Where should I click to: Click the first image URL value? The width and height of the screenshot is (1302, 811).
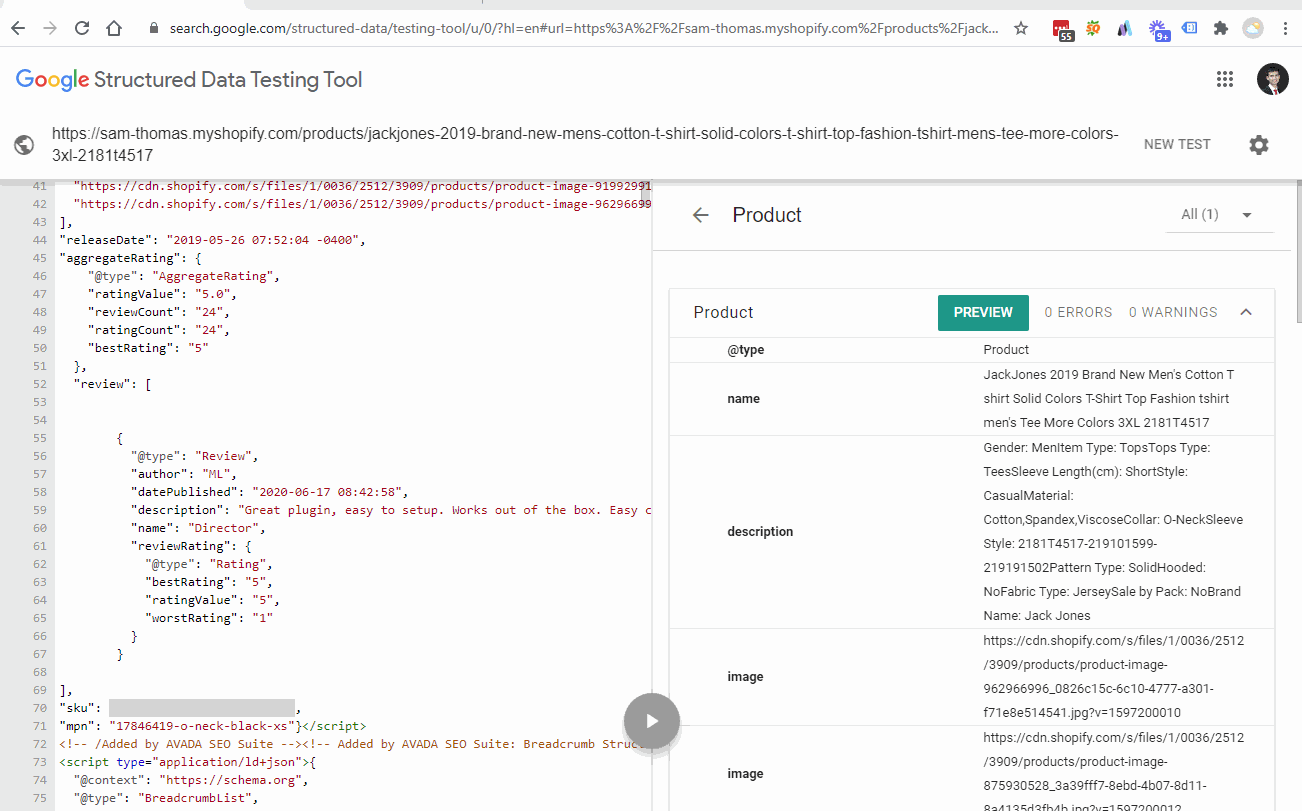coord(1113,676)
